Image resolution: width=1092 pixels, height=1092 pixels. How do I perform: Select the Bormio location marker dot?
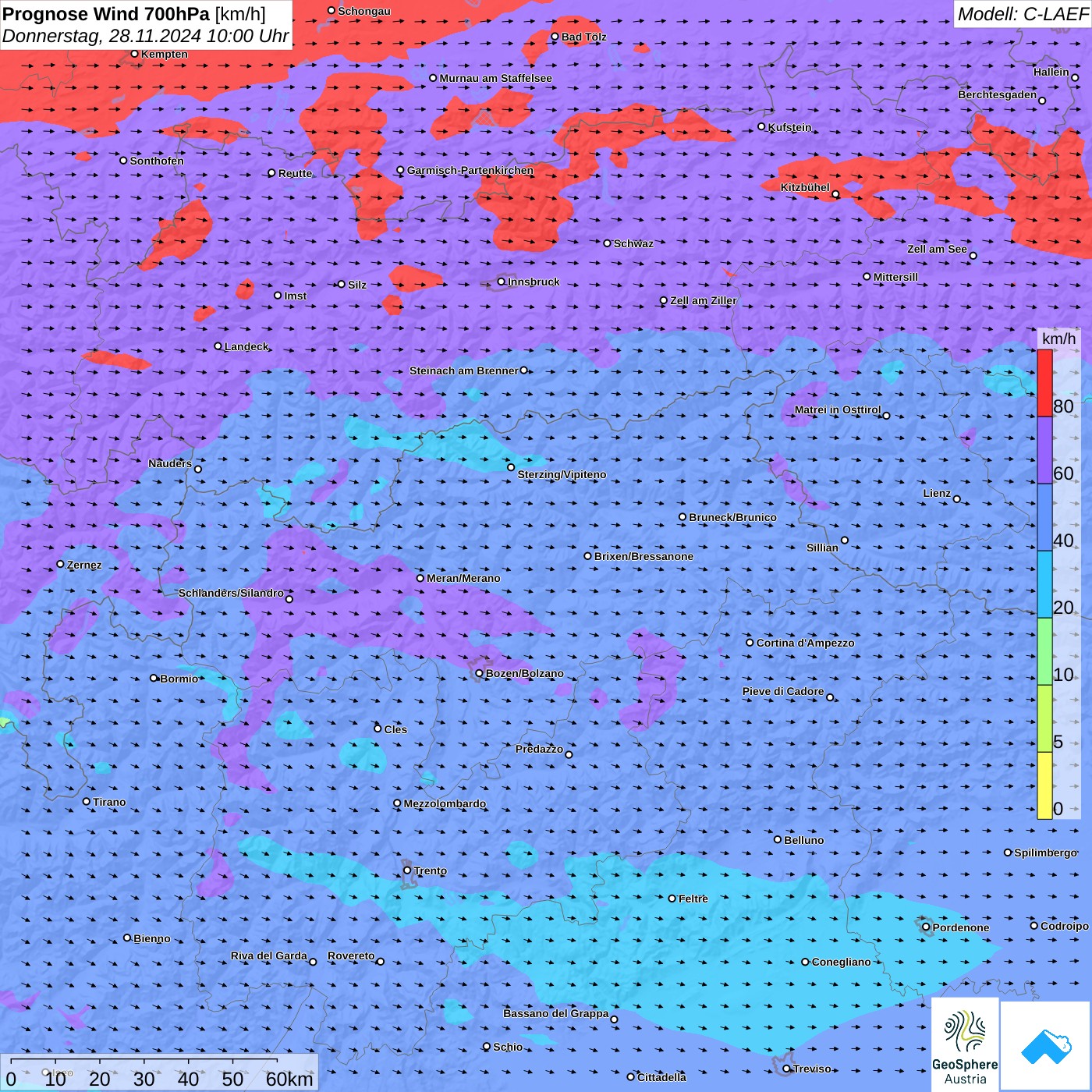[x=154, y=678]
